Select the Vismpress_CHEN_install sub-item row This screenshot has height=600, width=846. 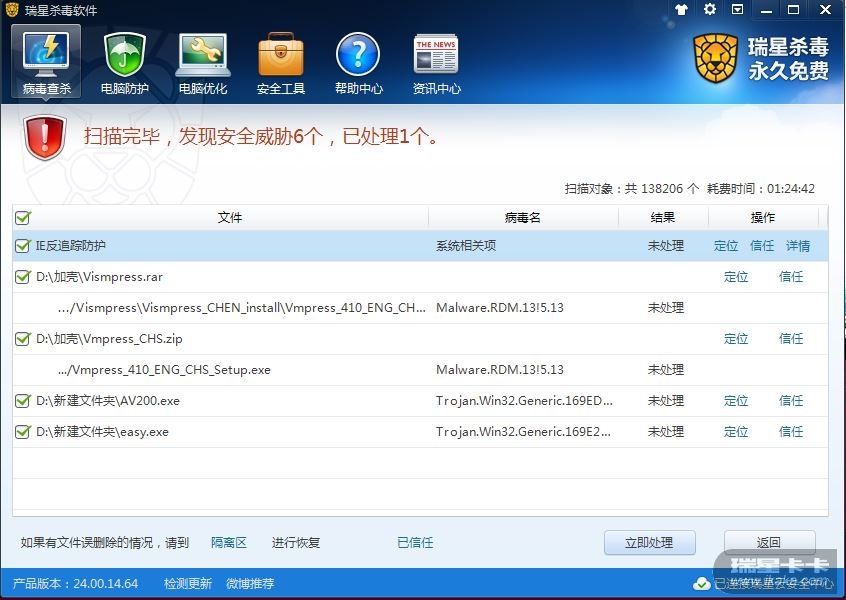[420, 308]
